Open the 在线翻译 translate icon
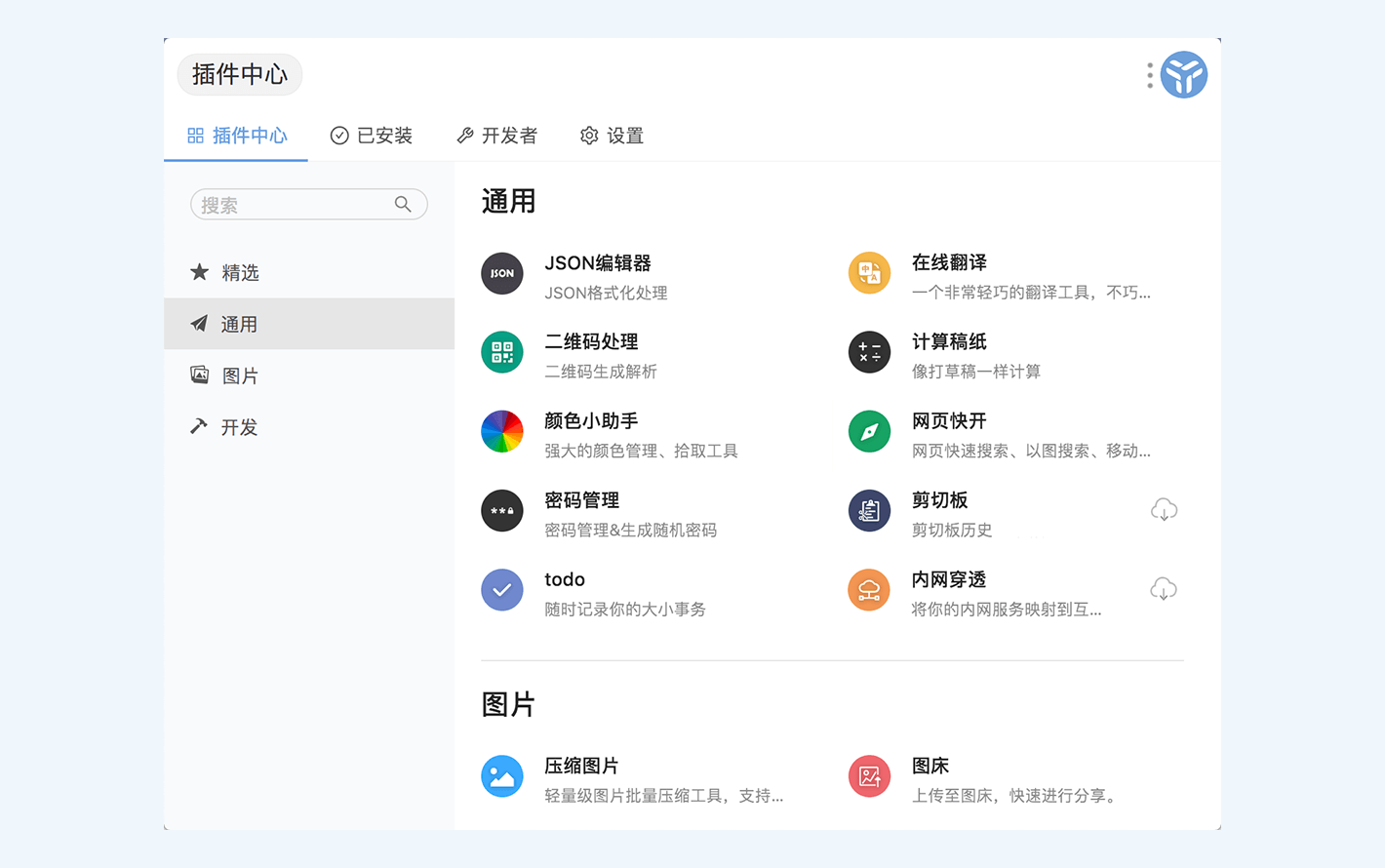 point(869,274)
